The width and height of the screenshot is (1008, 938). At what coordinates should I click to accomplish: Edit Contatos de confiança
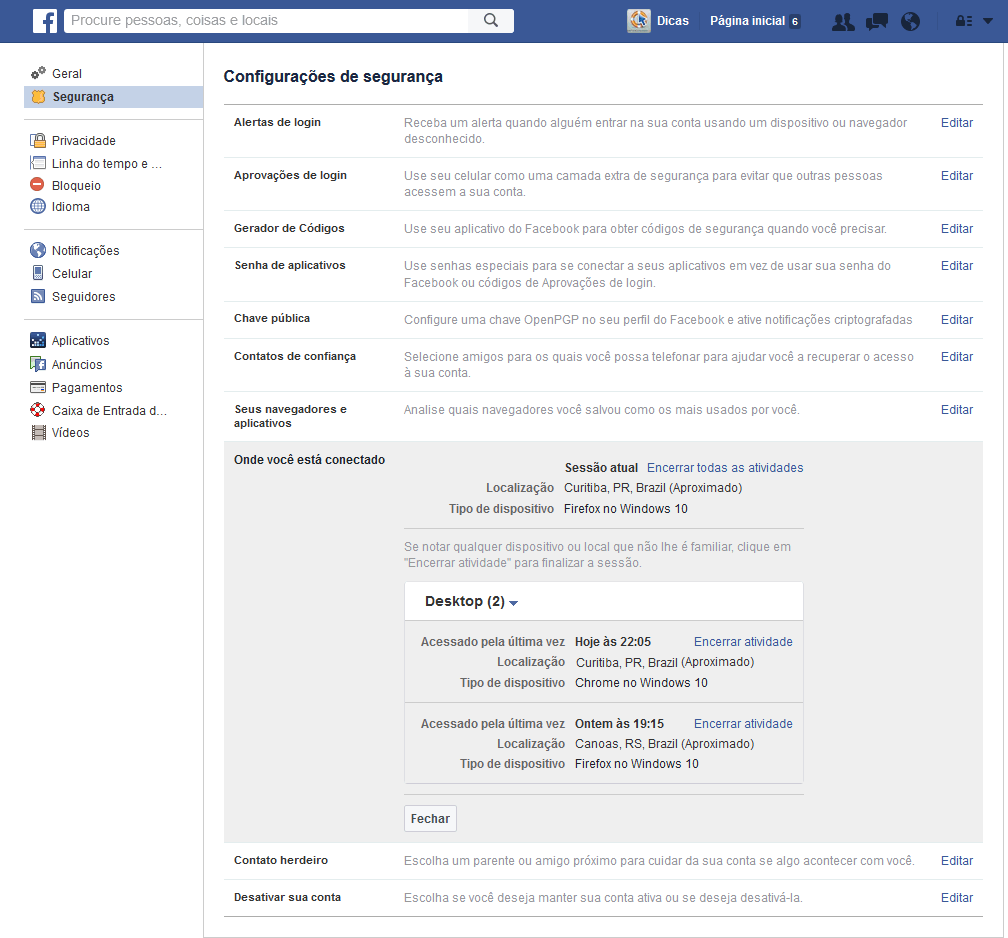click(x=957, y=356)
